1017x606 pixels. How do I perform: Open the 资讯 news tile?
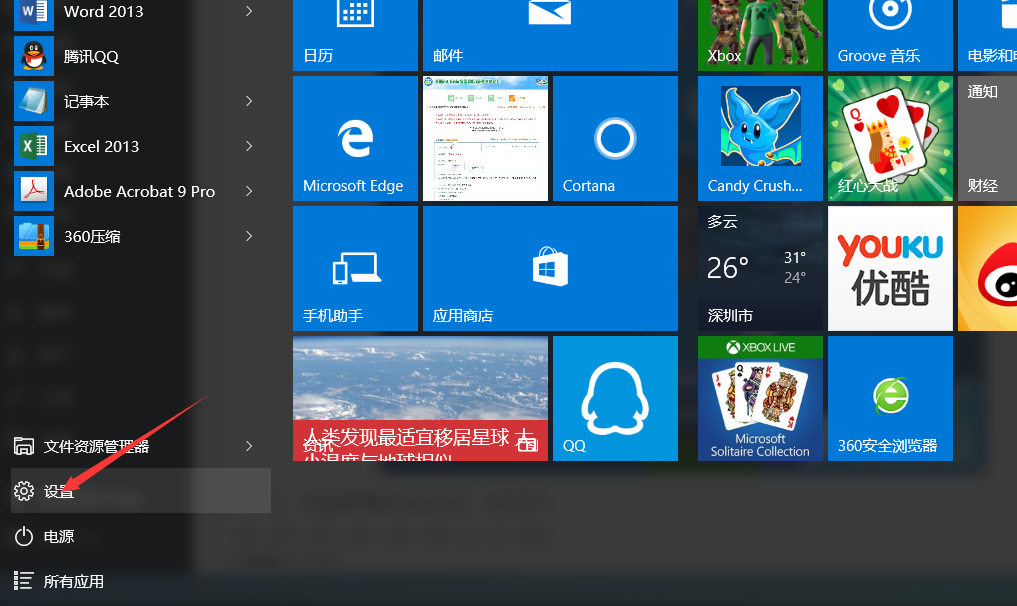(x=420, y=398)
